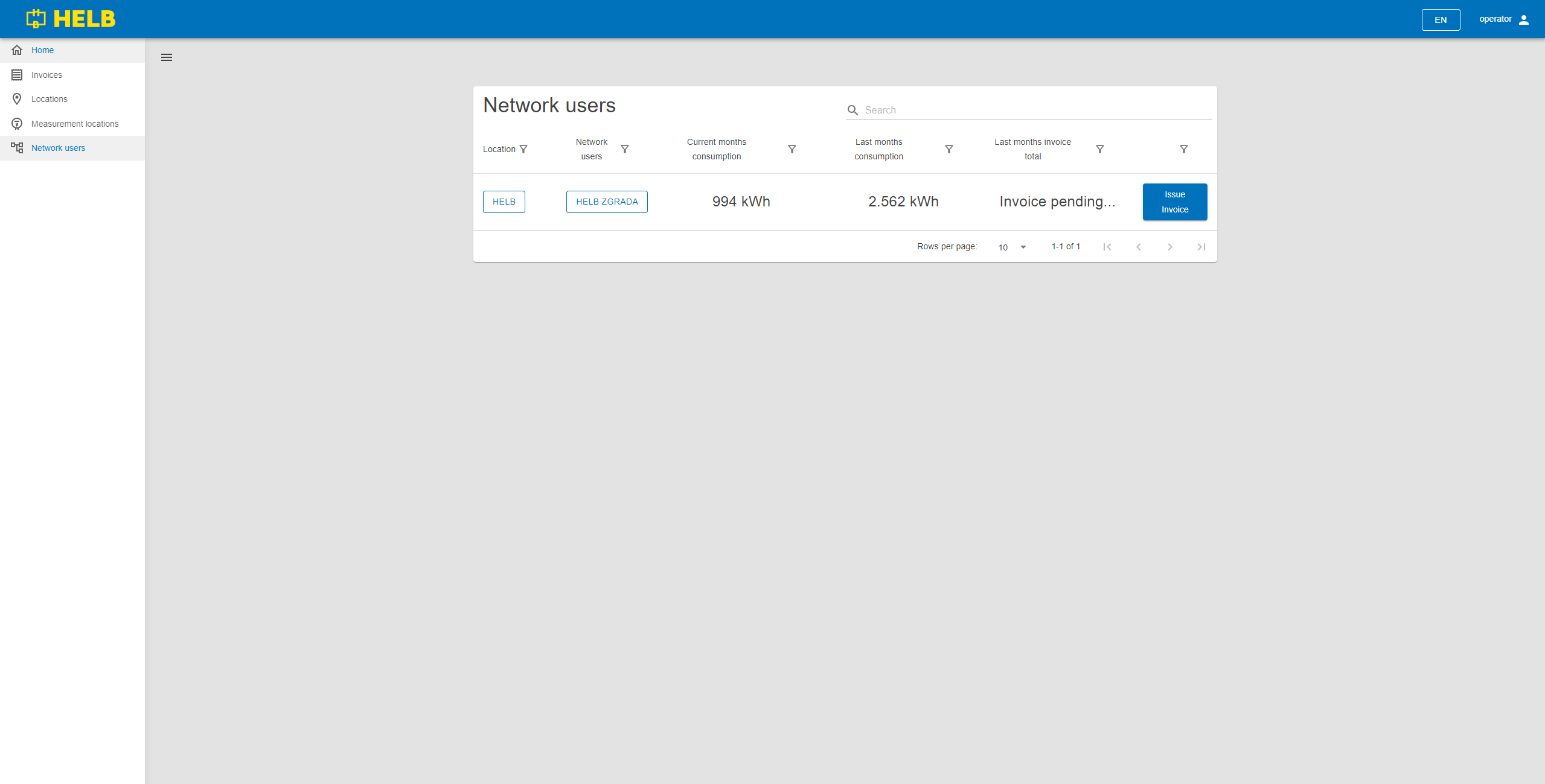Open the filter for Network users column
Image resolution: width=1545 pixels, height=784 pixels.
point(625,149)
